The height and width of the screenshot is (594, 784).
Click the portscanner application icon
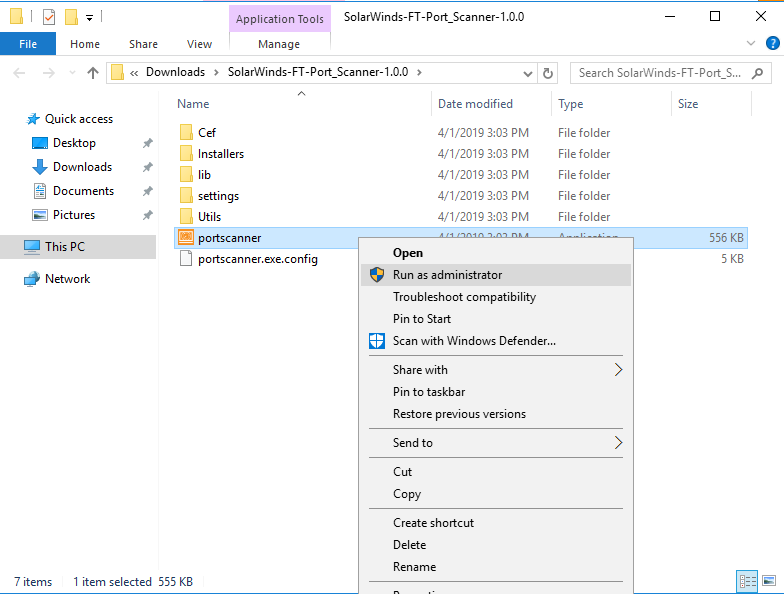[186, 238]
